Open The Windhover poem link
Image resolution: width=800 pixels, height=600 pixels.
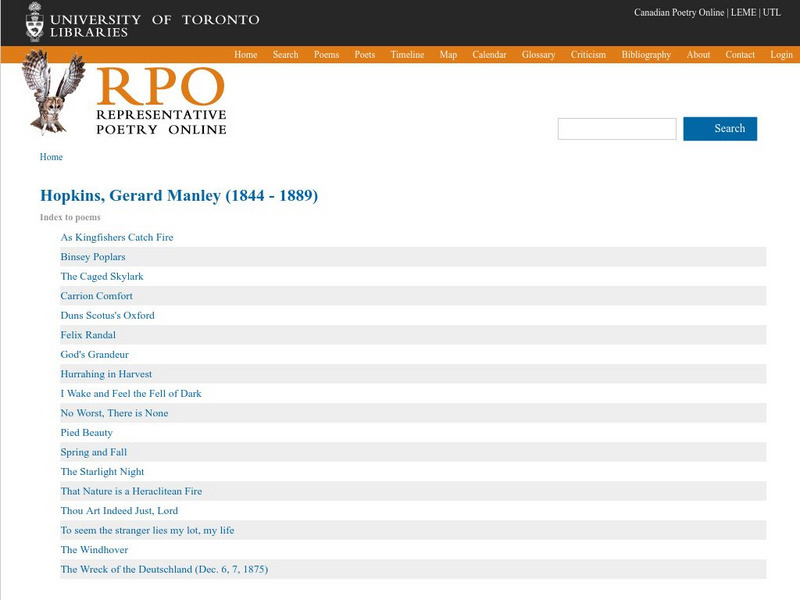click(x=96, y=550)
